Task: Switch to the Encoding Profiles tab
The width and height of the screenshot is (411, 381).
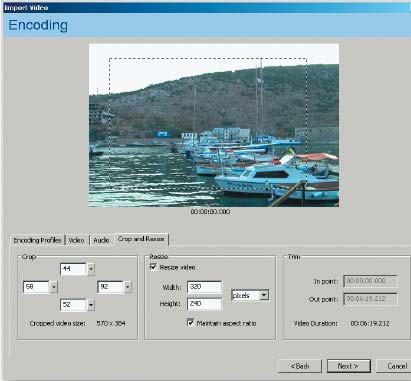Action: [37, 240]
